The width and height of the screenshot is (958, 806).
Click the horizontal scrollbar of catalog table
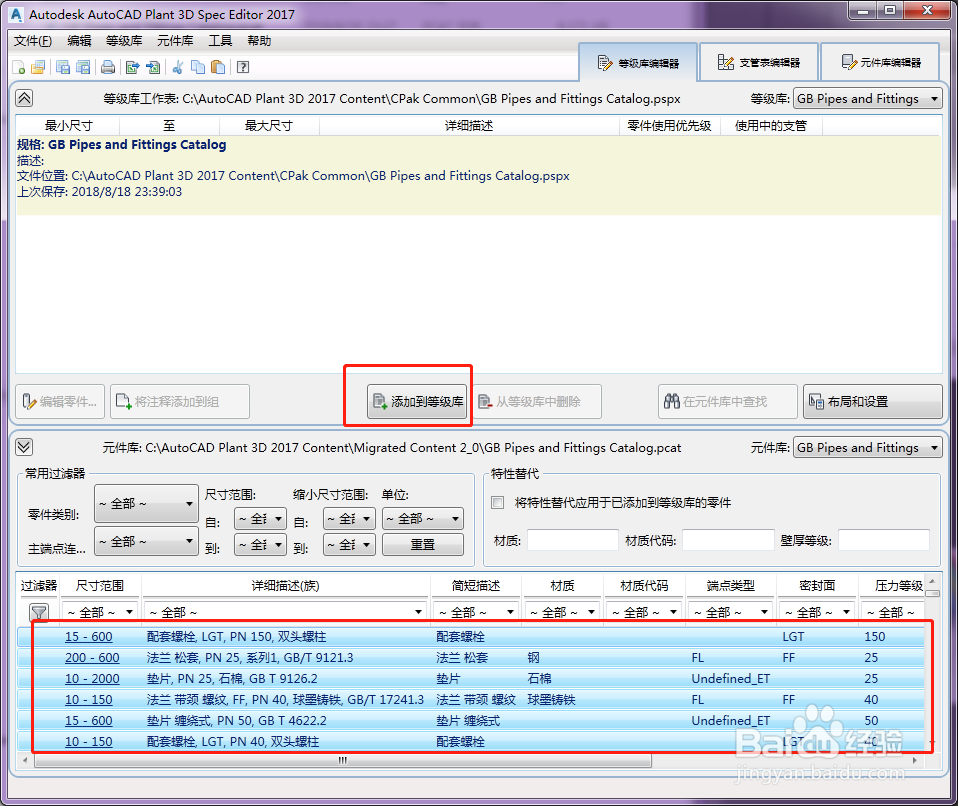click(x=343, y=761)
